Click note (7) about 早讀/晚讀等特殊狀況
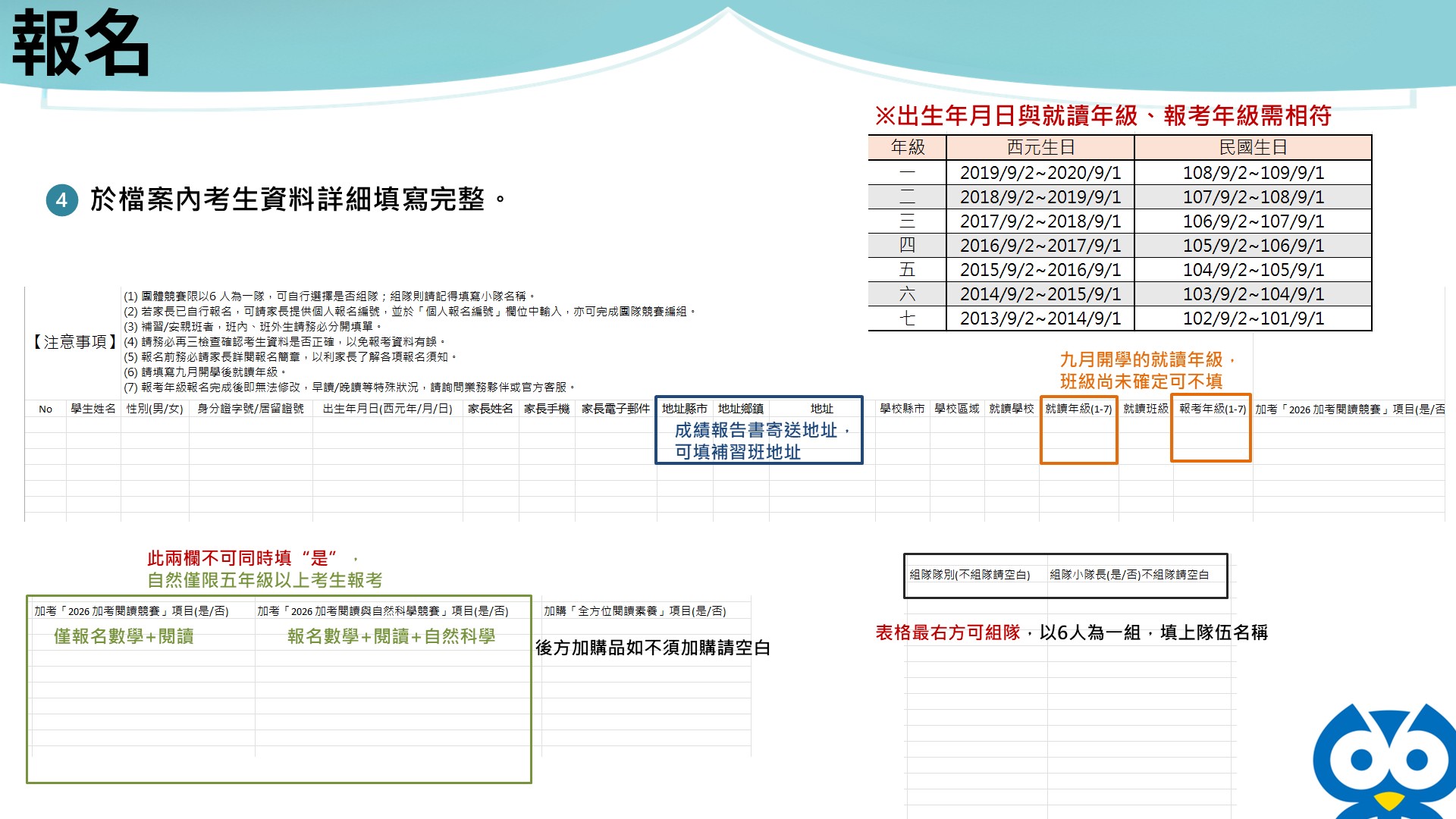The image size is (1456, 819). (350, 387)
